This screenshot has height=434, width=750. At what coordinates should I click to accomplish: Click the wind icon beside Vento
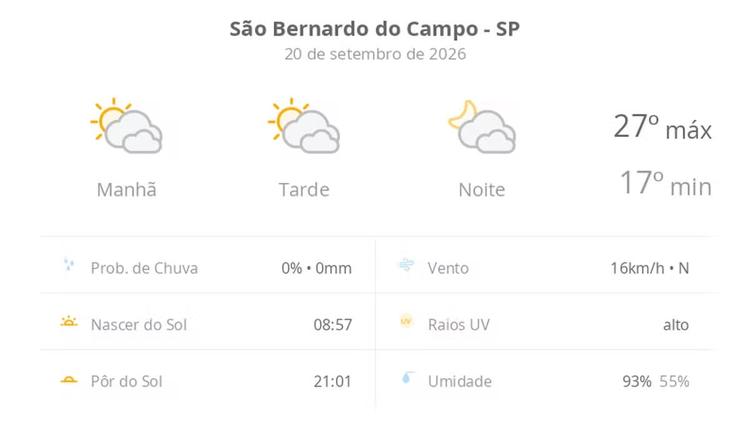pyautogui.click(x=407, y=265)
